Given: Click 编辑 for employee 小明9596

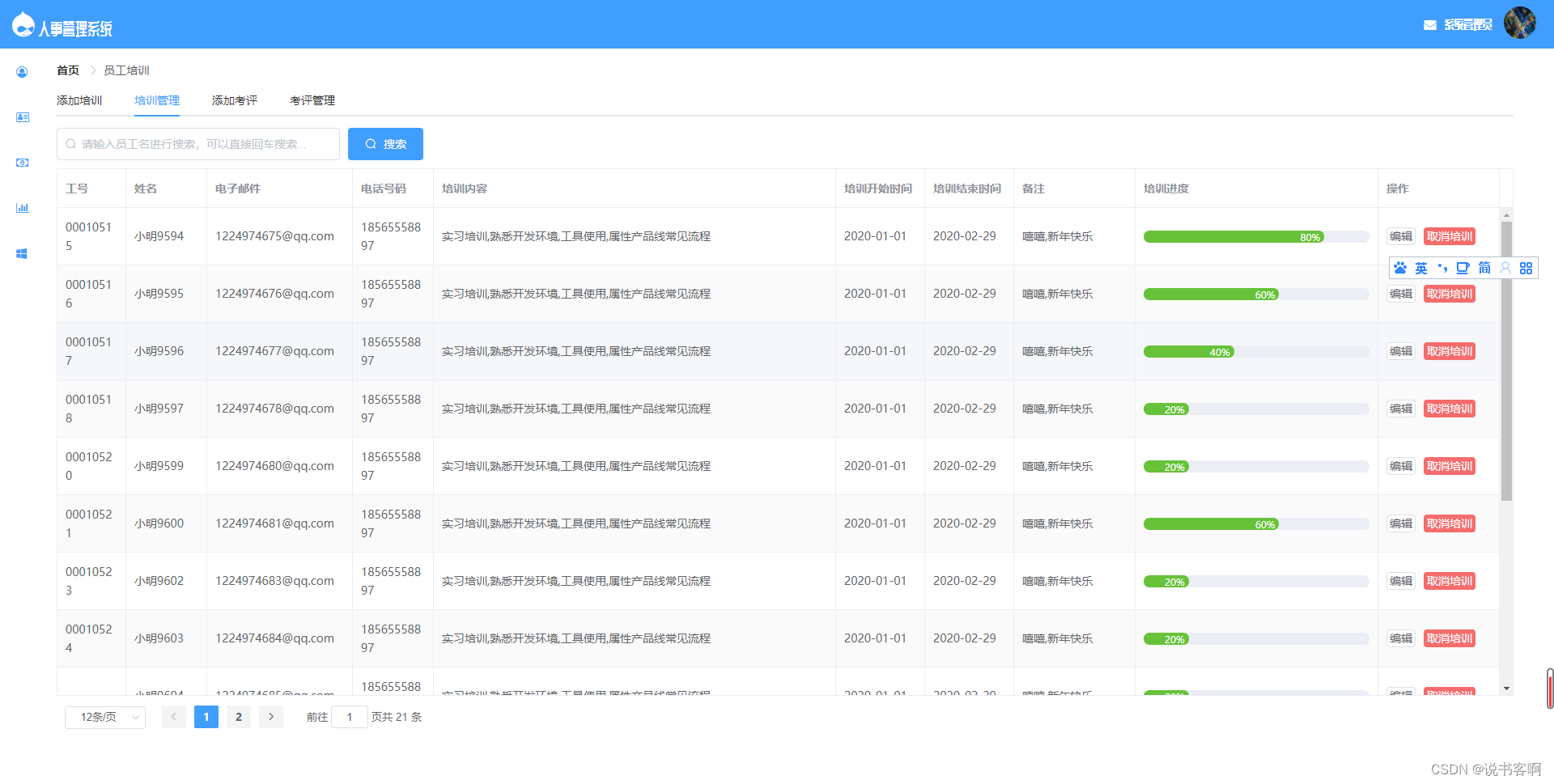Looking at the screenshot, I should tap(1401, 351).
